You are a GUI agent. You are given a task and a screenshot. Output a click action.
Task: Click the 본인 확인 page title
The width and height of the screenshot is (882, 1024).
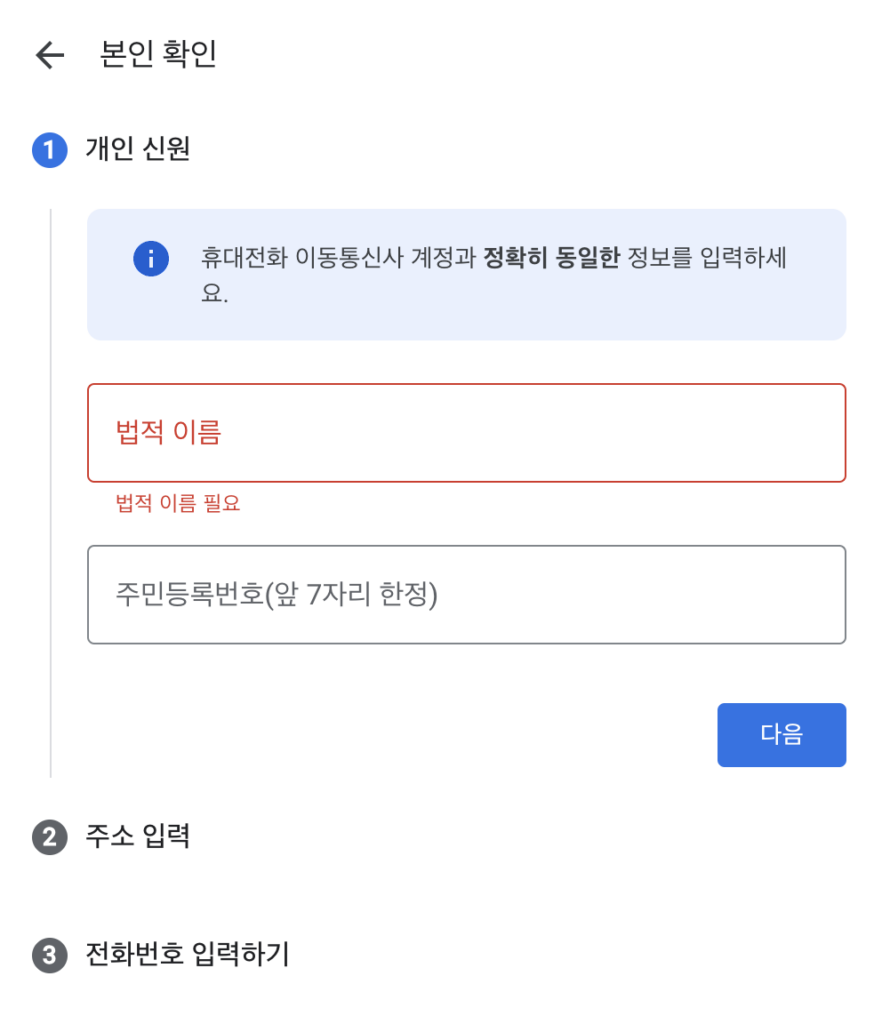coord(158,54)
